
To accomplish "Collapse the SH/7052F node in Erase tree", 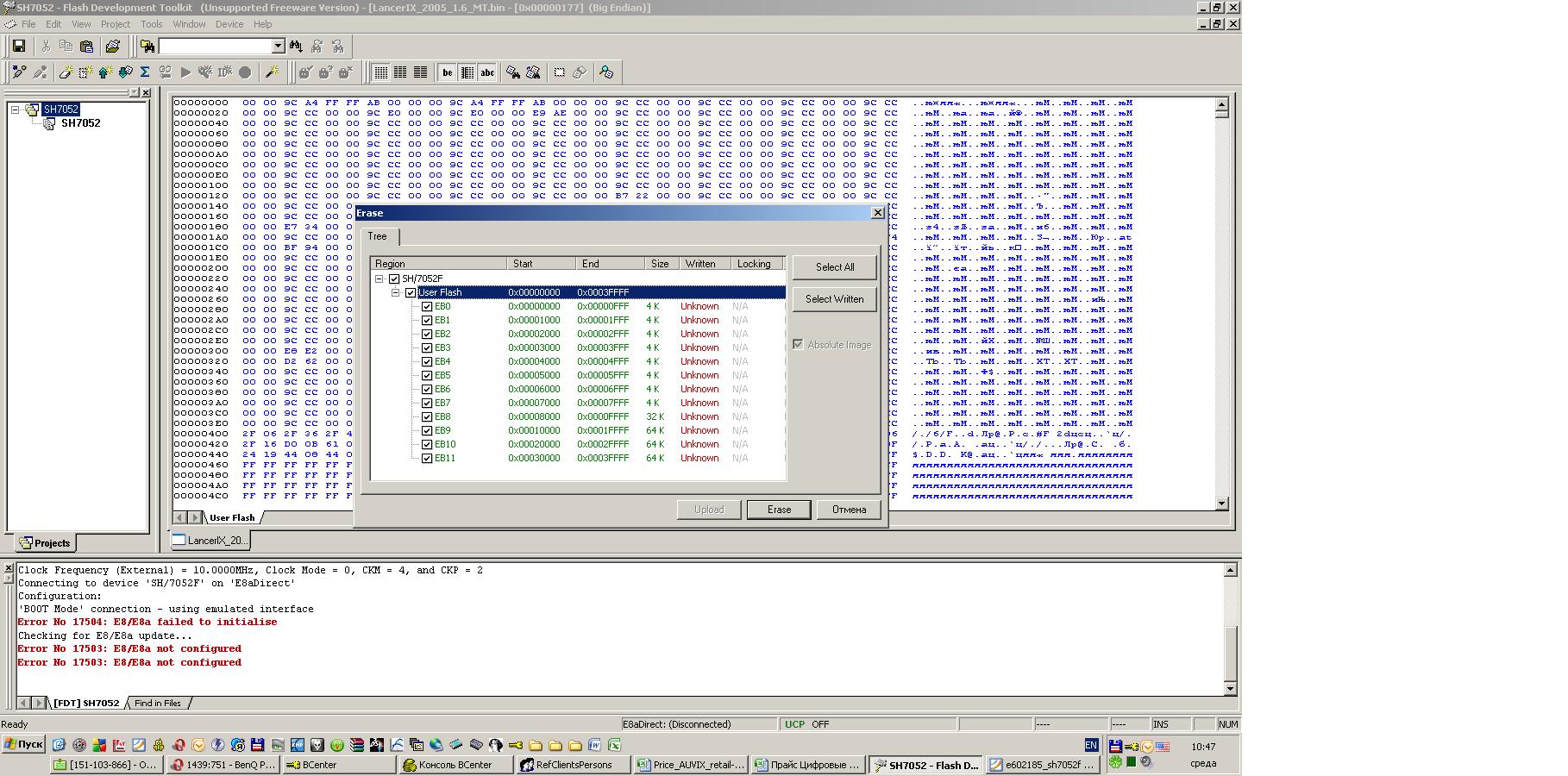I will [x=379, y=278].
